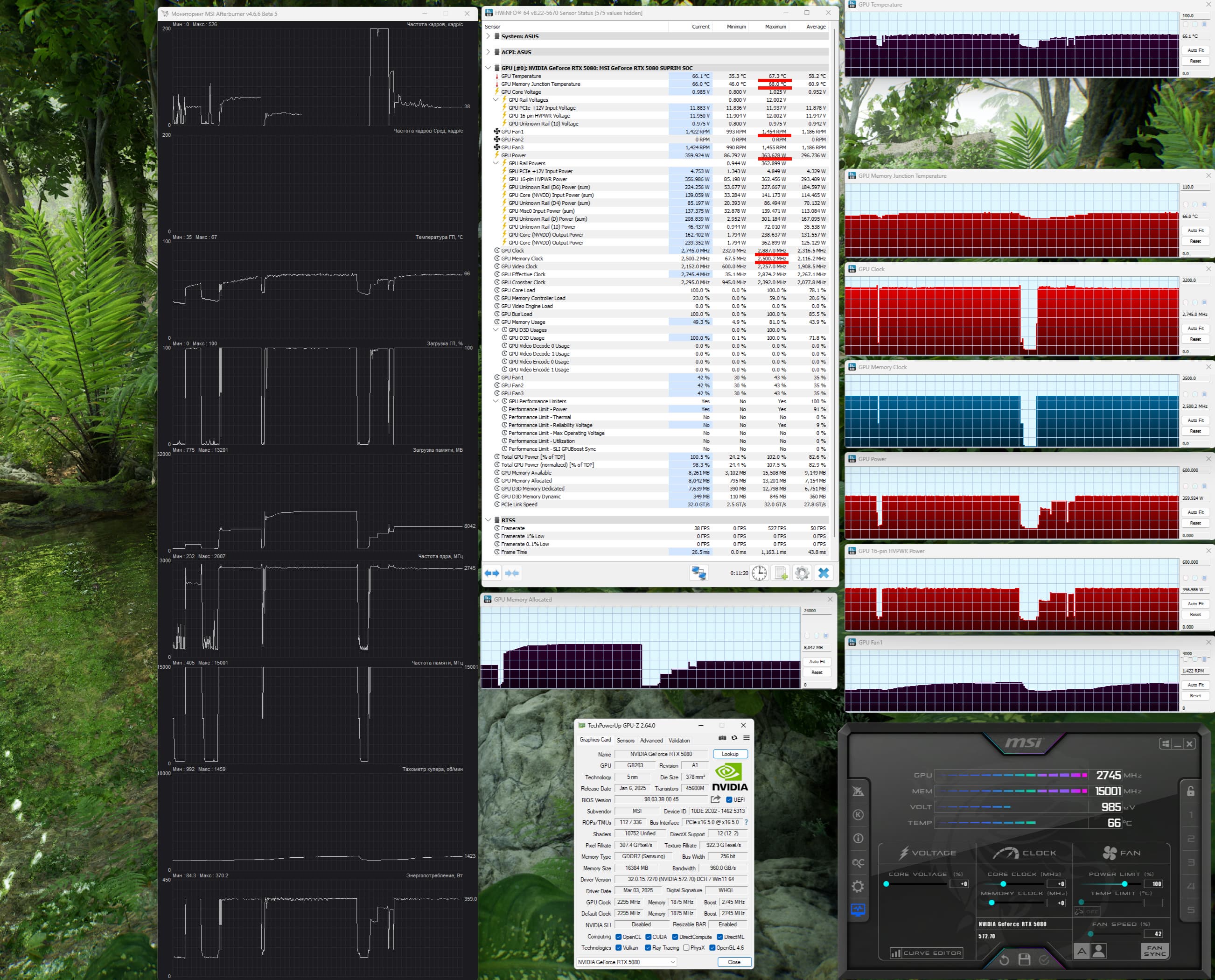
Task: Open the Advanced tab in GPU-Z
Action: point(651,740)
